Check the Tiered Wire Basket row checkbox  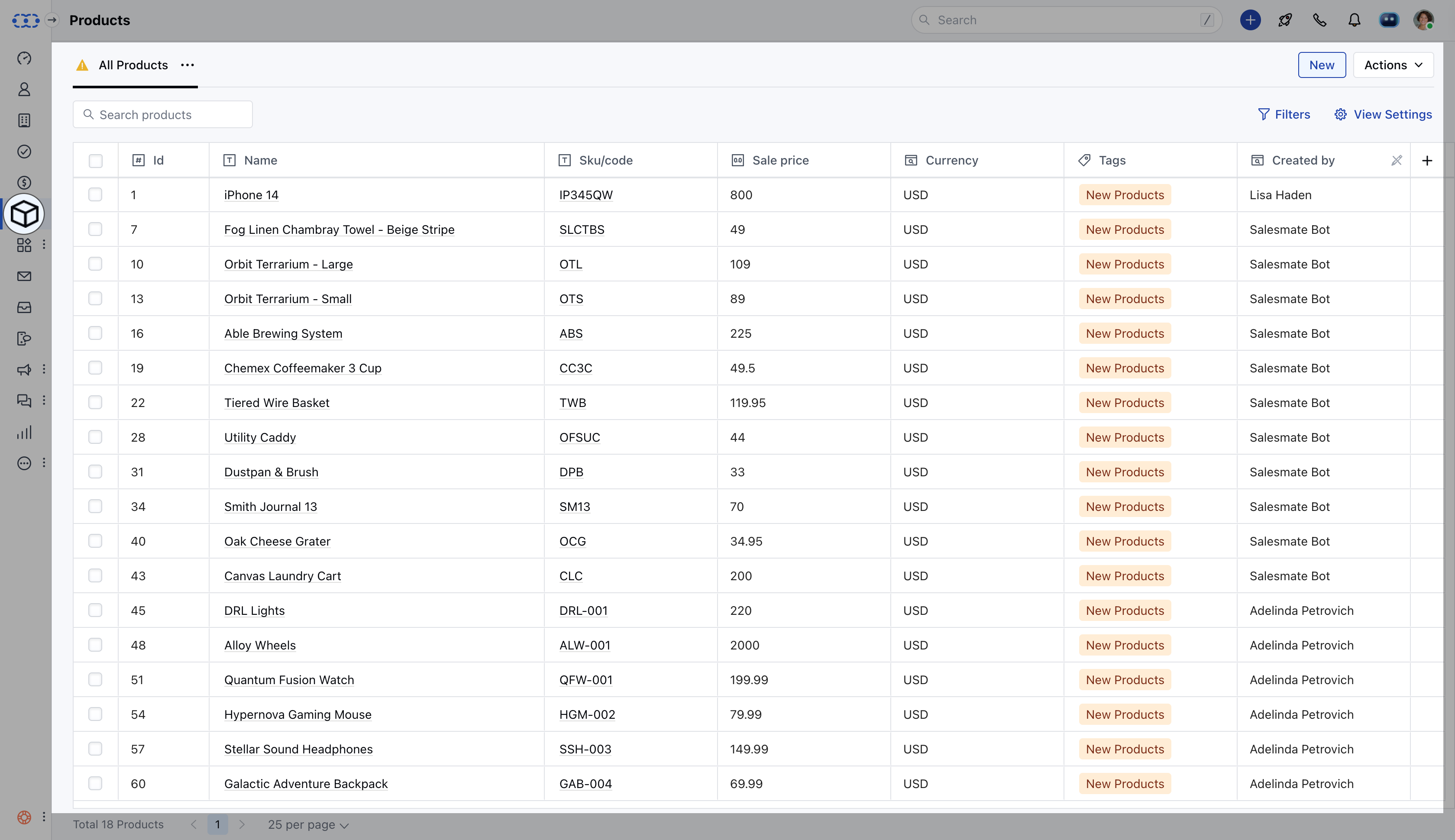[x=95, y=402]
